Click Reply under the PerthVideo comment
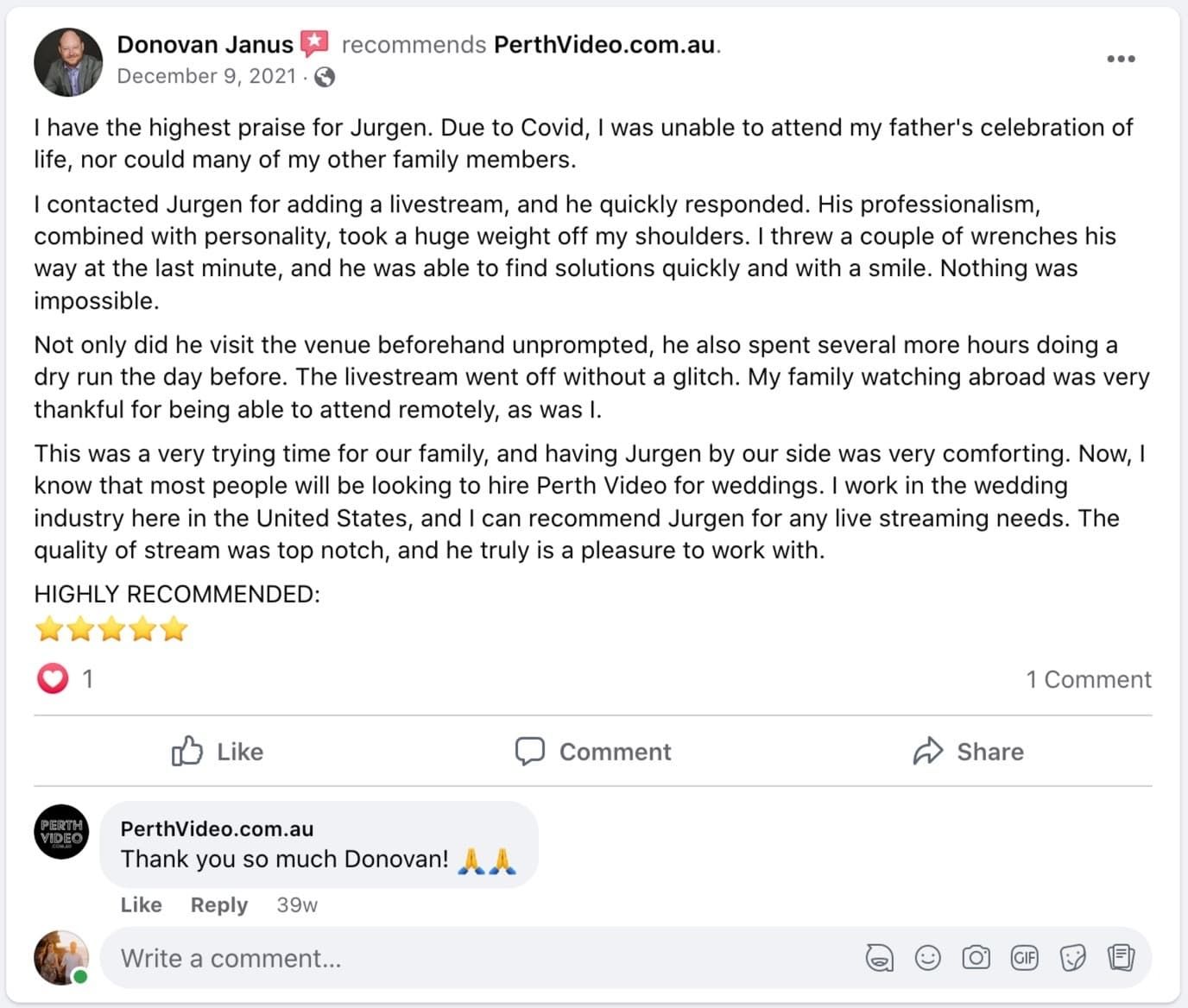The height and width of the screenshot is (1008, 1188). click(219, 904)
